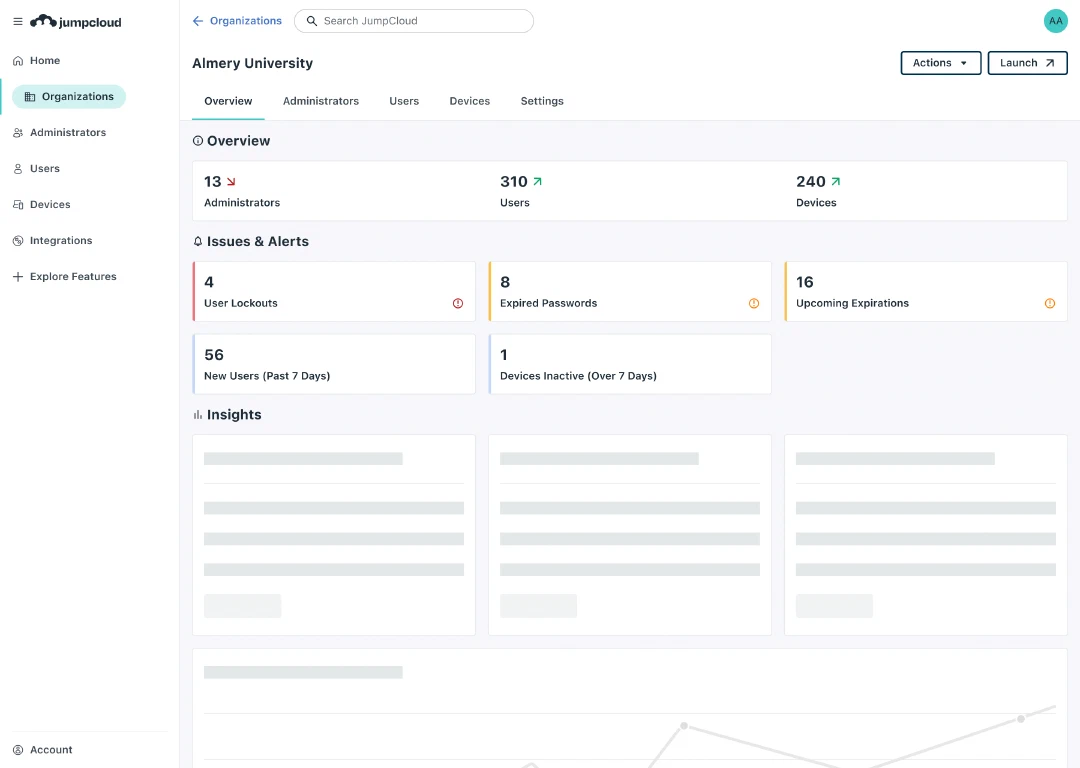Viewport: 1080px width, 768px height.
Task: Click the Launch button
Action: coord(1028,63)
